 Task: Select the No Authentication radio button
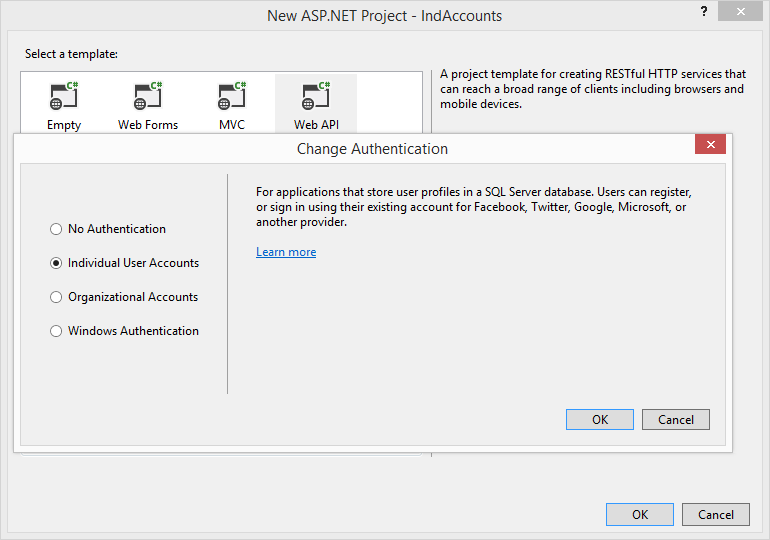click(56, 229)
